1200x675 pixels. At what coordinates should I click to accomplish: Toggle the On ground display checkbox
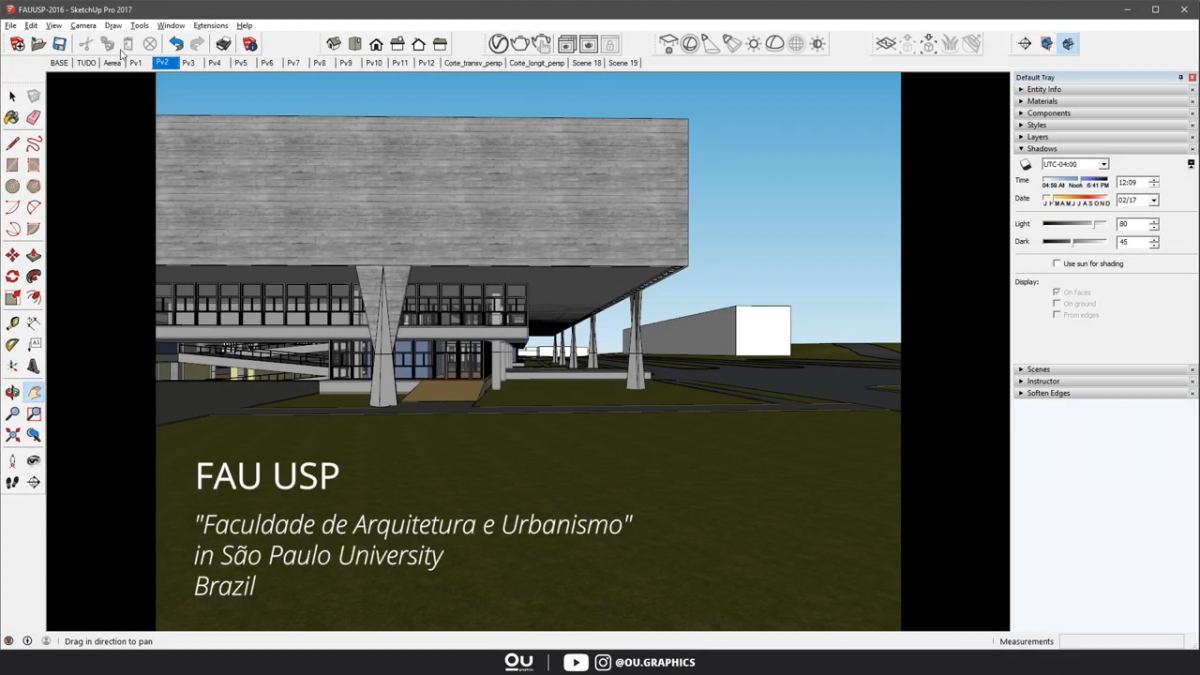point(1057,303)
